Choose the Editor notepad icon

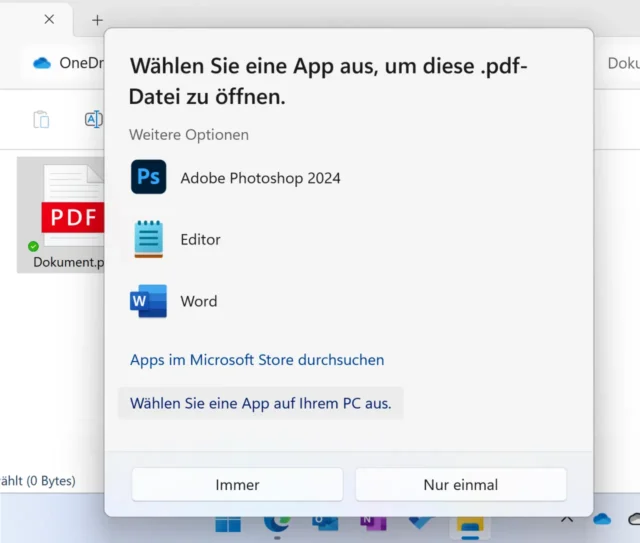coord(149,240)
